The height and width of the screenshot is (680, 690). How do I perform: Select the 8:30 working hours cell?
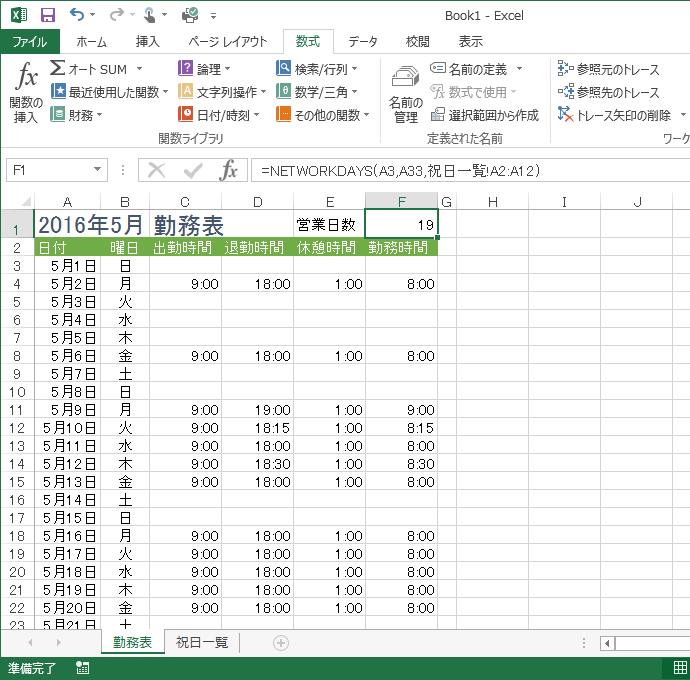coord(401,464)
